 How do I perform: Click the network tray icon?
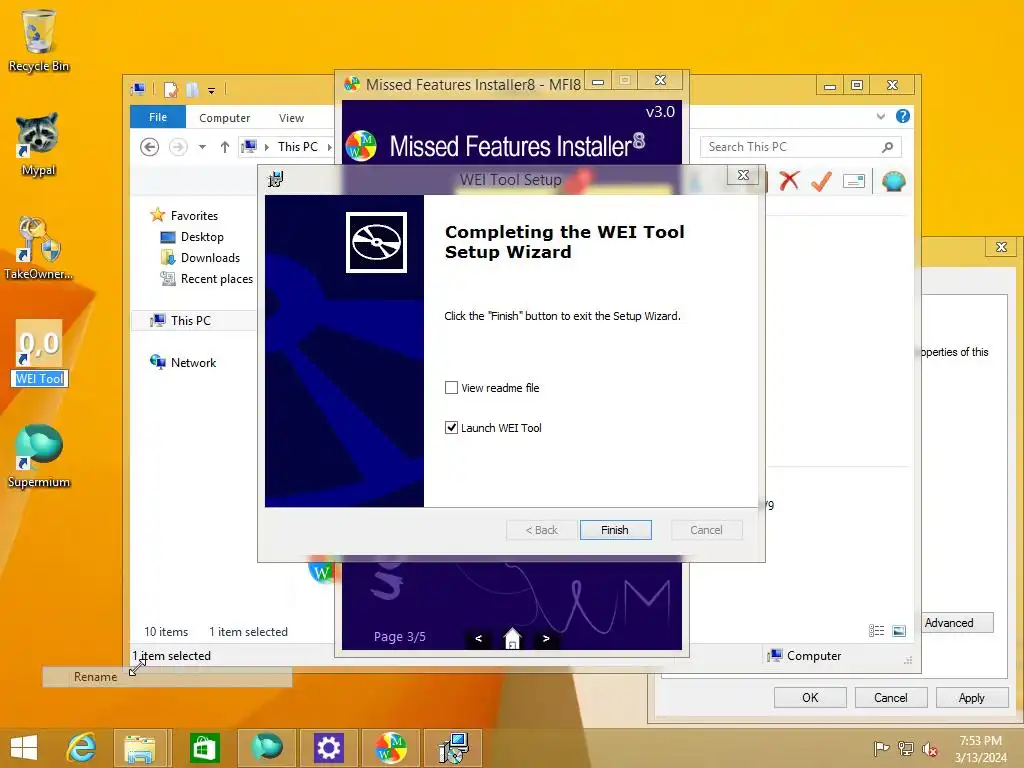pyautogui.click(x=905, y=748)
